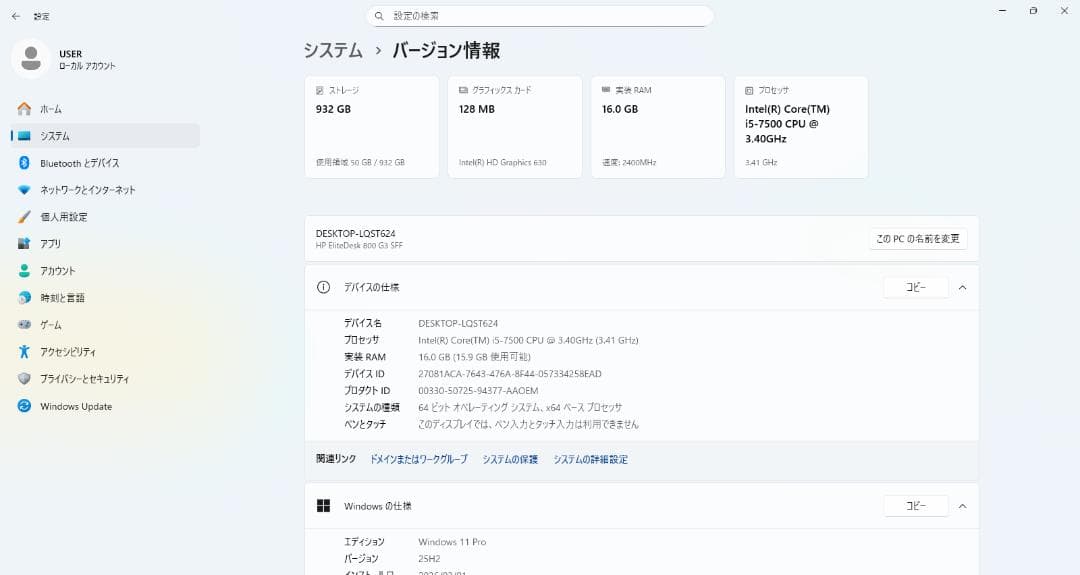Open the ストレージ 932 GB card

click(372, 127)
